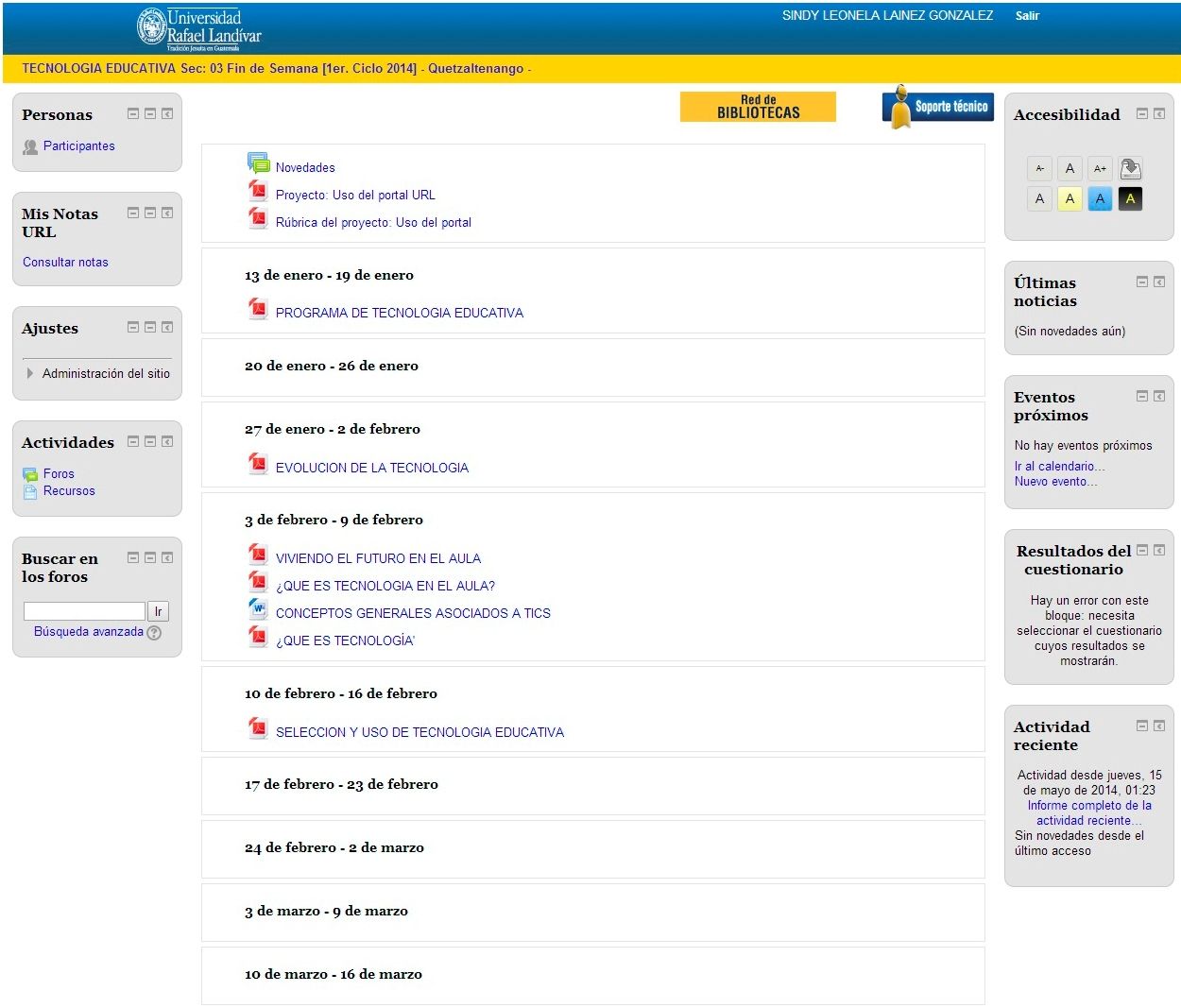Image resolution: width=1181 pixels, height=1008 pixels.
Task: Click PDF icon for VIVIENDO EL FUTURO EN EL AULA
Action: pyautogui.click(x=258, y=555)
